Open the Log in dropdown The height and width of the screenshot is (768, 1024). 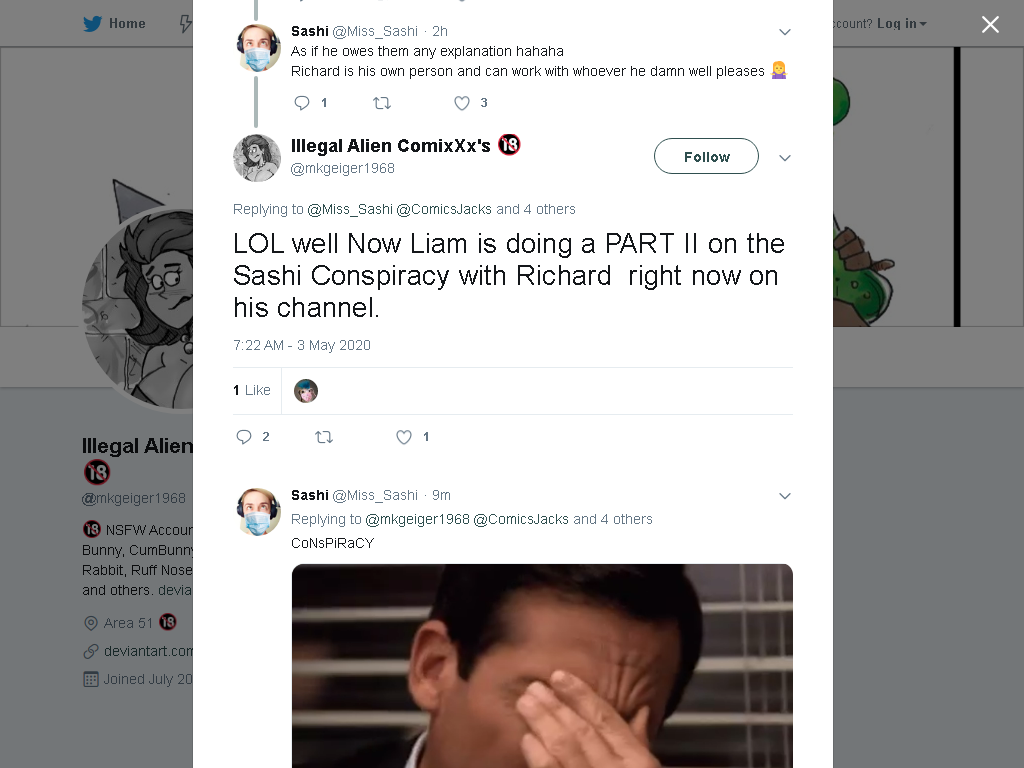901,24
